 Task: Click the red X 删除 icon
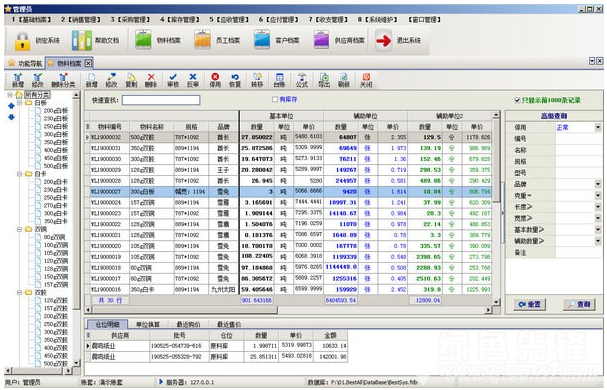click(151, 80)
